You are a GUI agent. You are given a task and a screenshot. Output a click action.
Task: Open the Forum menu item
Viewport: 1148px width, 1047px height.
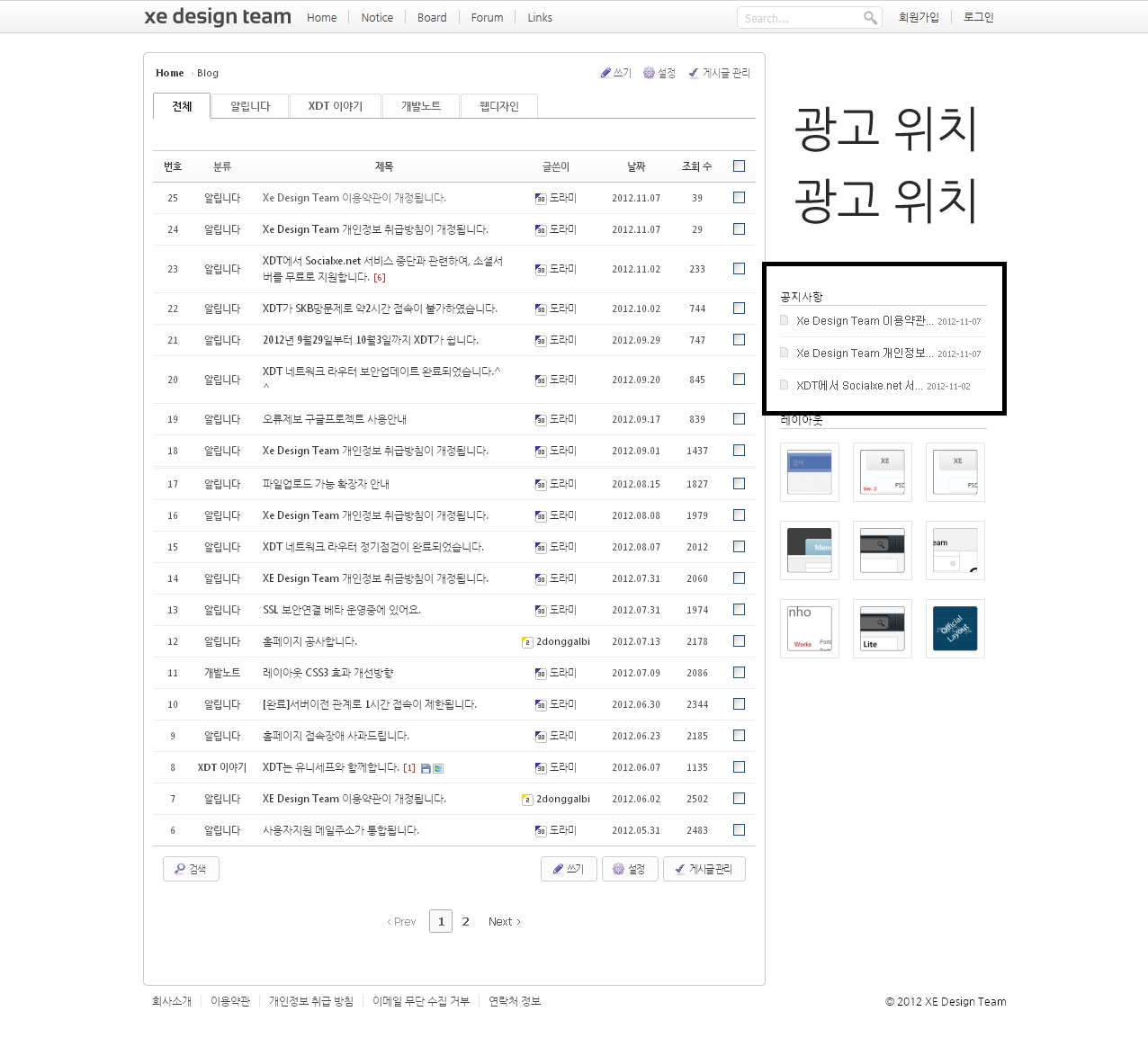click(487, 17)
